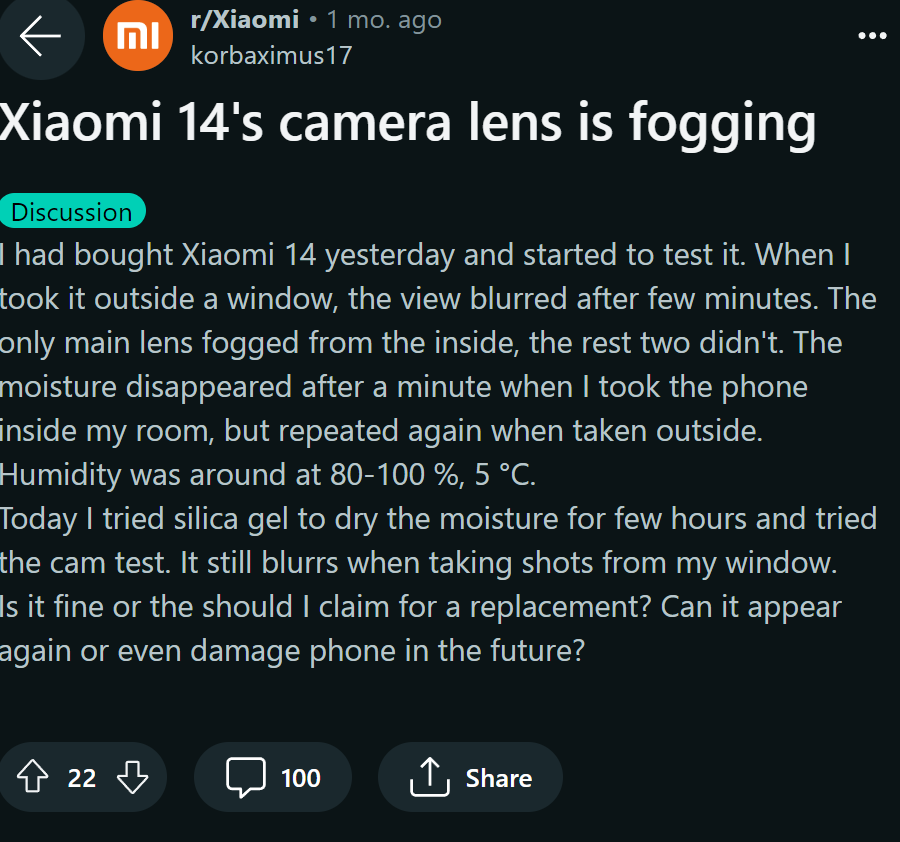Screen dimensions: 900x842
Task: Open the Xiaomi subreddit avatar logo
Action: coord(138,37)
